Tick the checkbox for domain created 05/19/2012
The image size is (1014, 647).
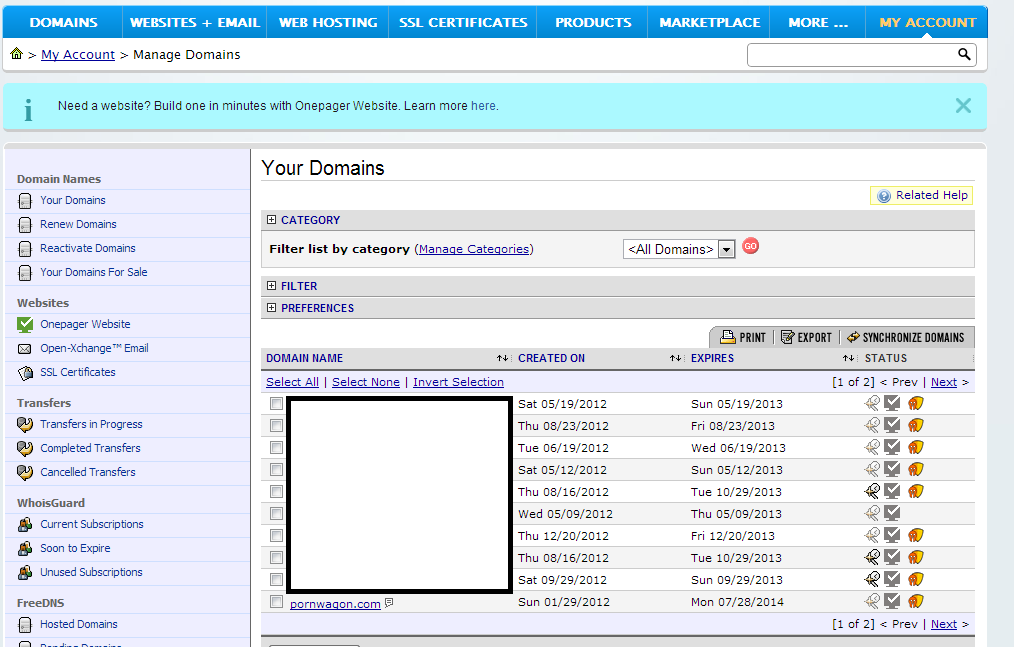(277, 404)
